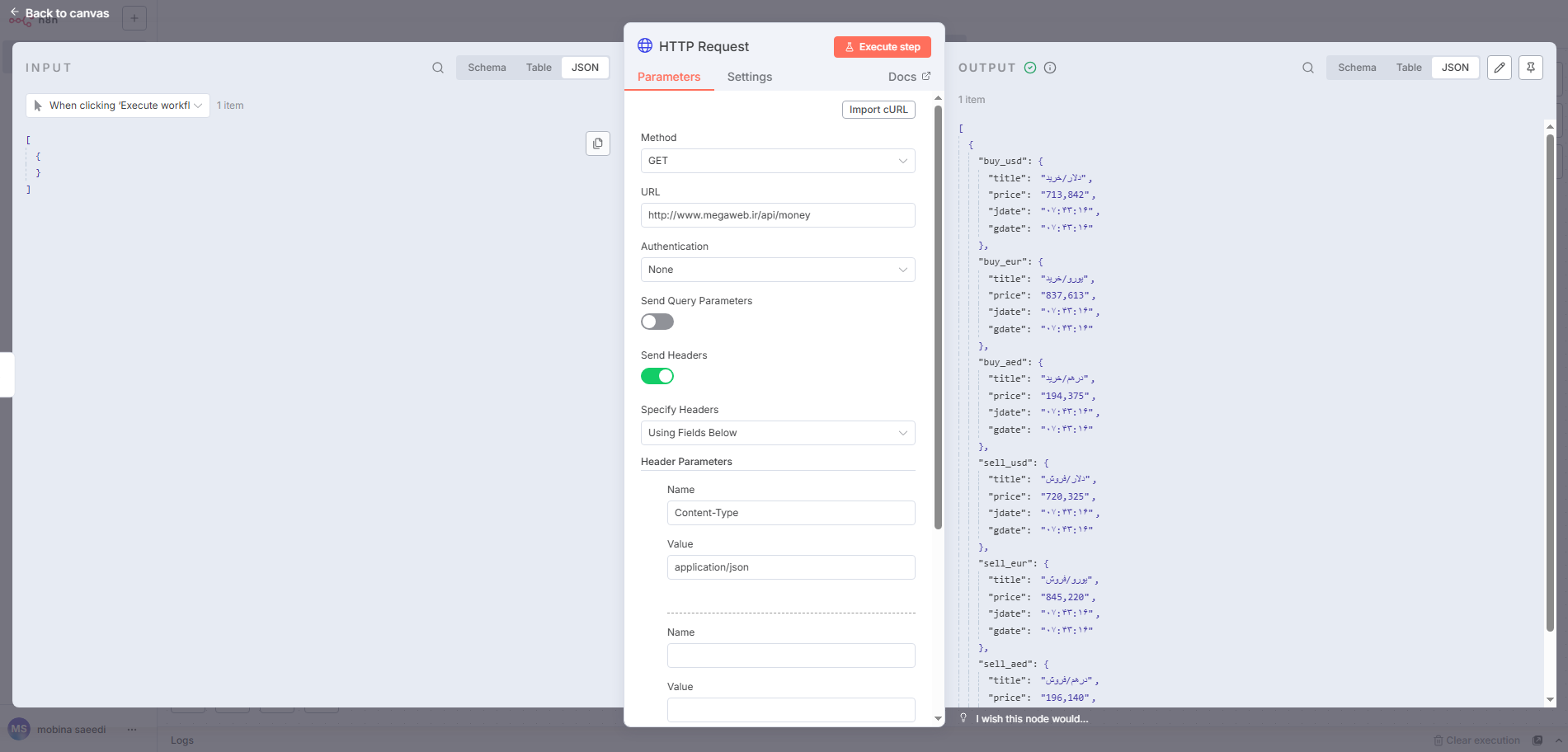Image resolution: width=1568 pixels, height=752 pixels.
Task: Switch input panel to Table view
Action: (x=539, y=68)
